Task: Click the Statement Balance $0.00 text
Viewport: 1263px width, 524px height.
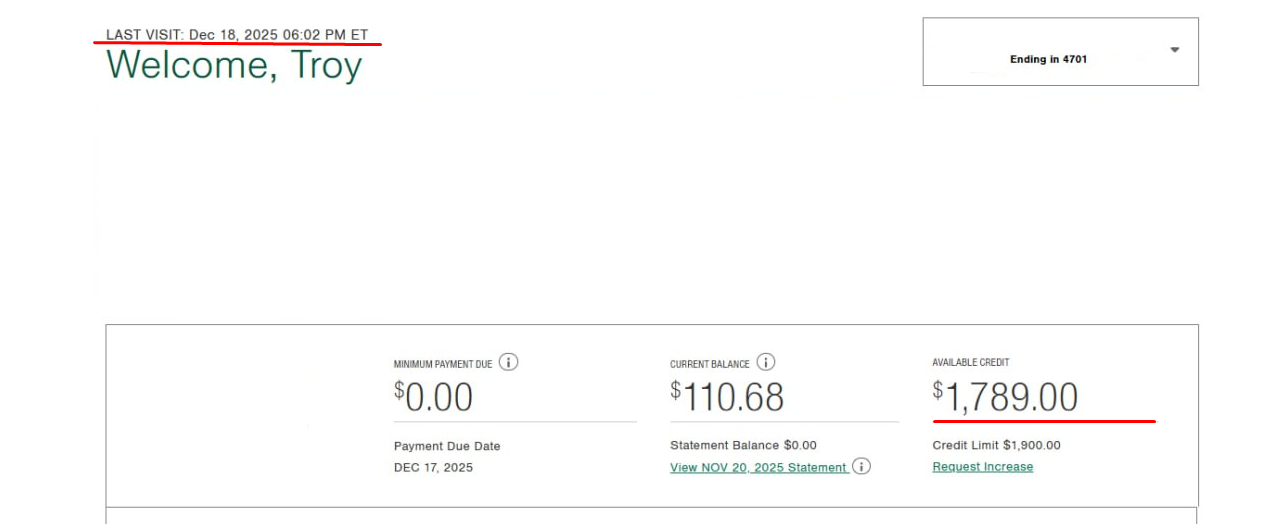Action: coord(743,445)
